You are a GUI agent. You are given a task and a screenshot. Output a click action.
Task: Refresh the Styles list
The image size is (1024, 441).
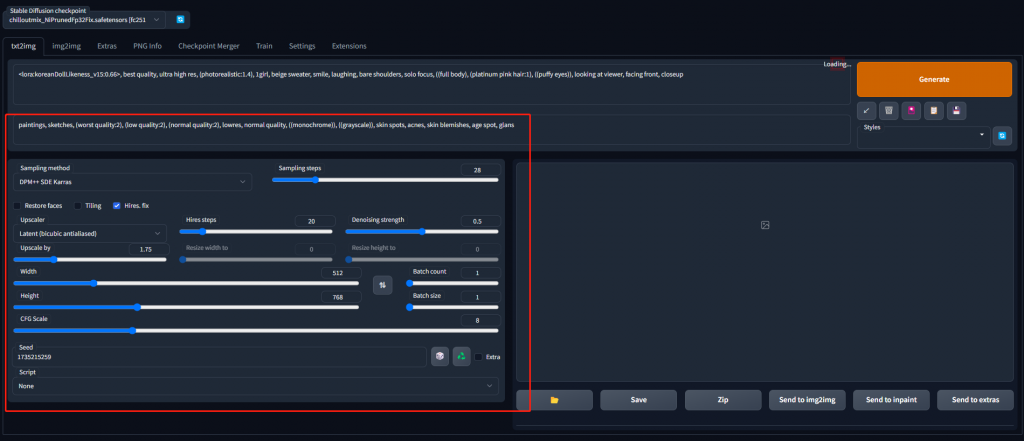pyautogui.click(x=1002, y=136)
